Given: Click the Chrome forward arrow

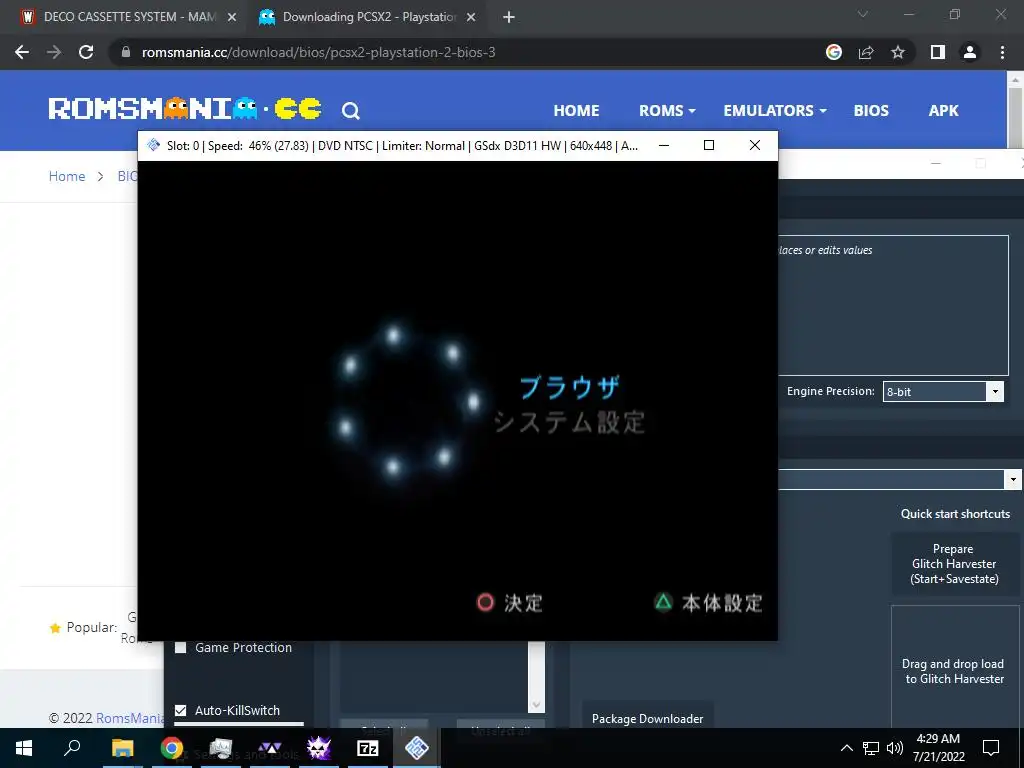Looking at the screenshot, I should 54,52.
